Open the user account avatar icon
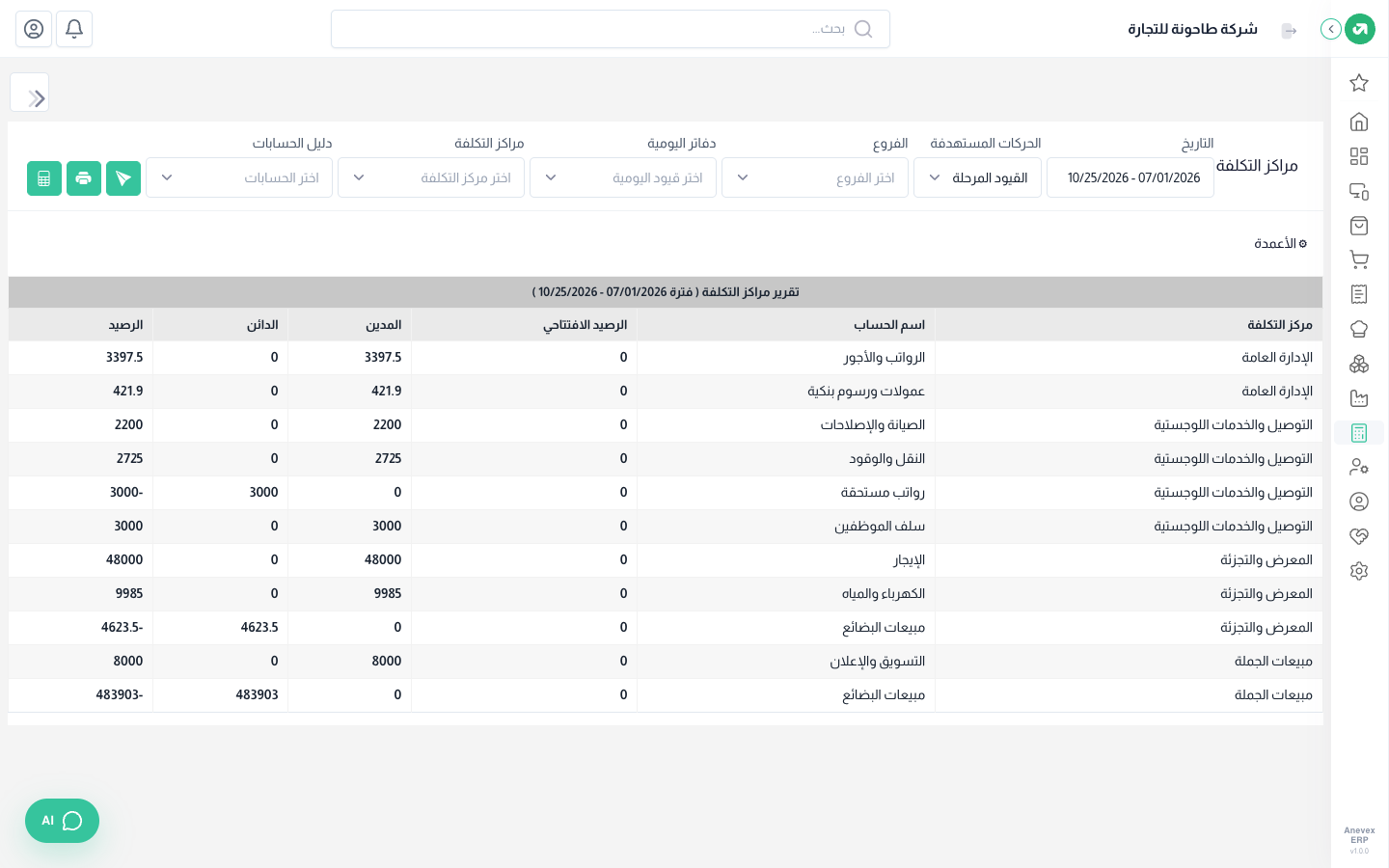The height and width of the screenshot is (868, 1389). (x=34, y=29)
